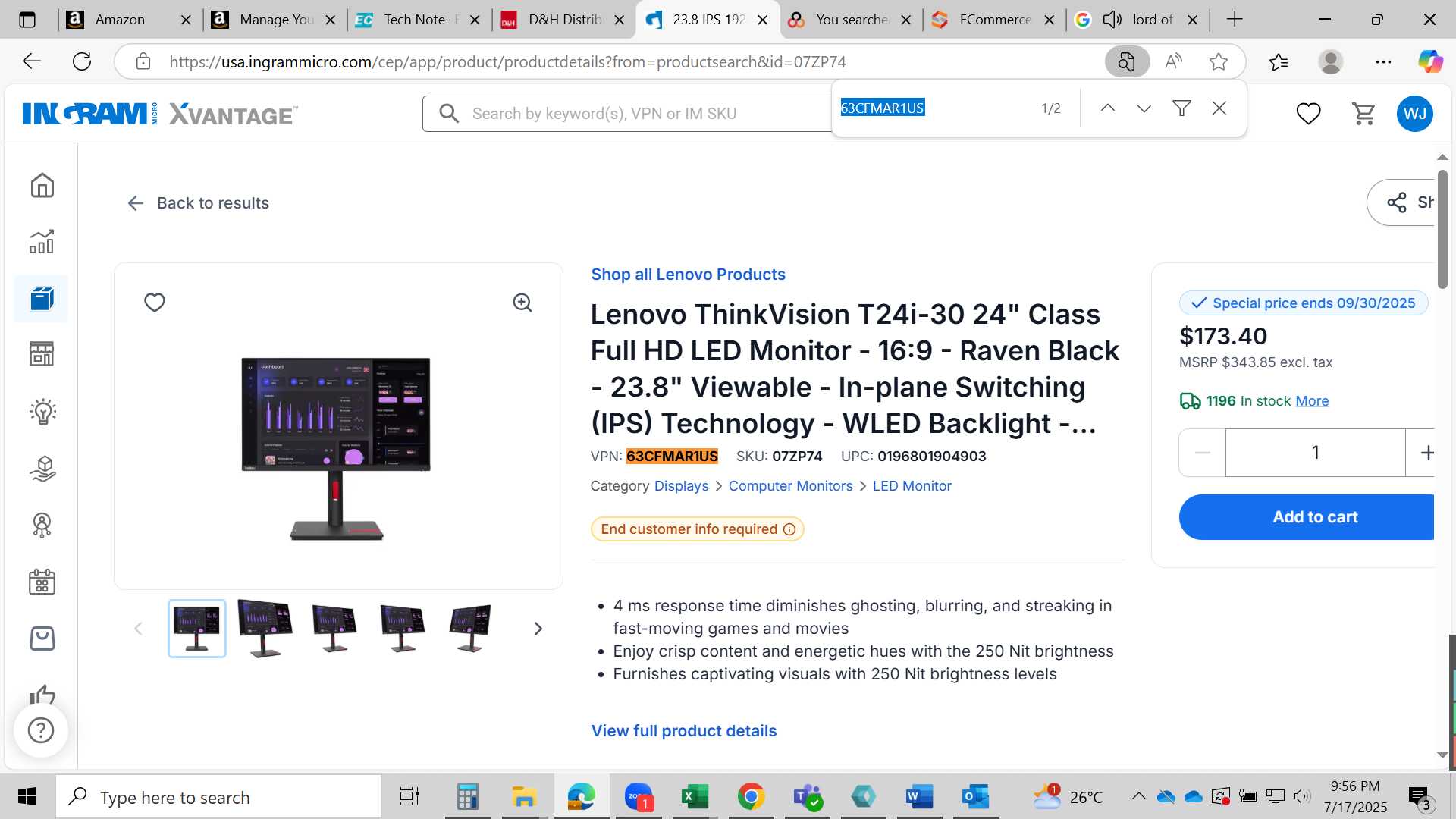
Task: Add product to favorites with heart icon on image
Action: point(155,303)
